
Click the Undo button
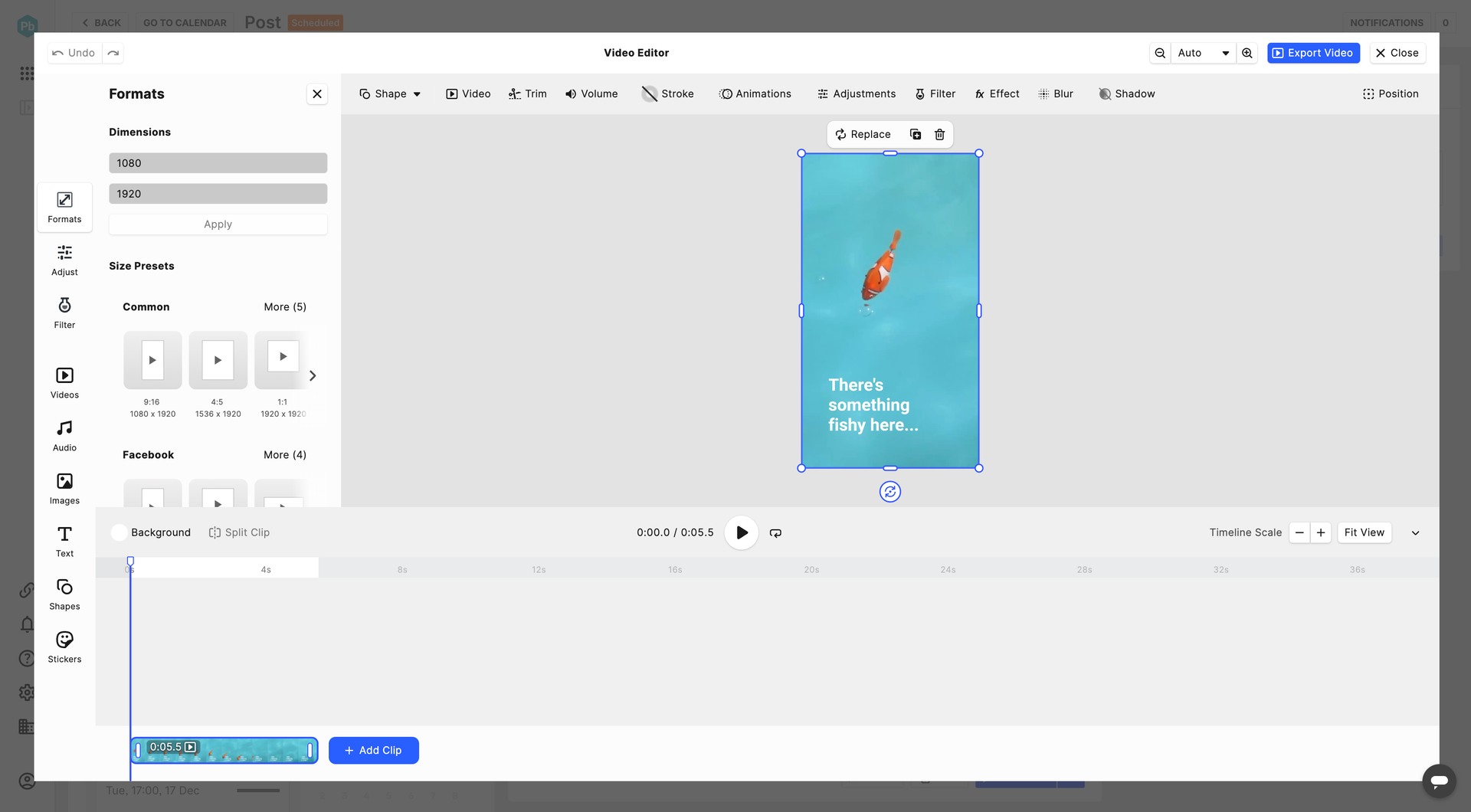[74, 53]
